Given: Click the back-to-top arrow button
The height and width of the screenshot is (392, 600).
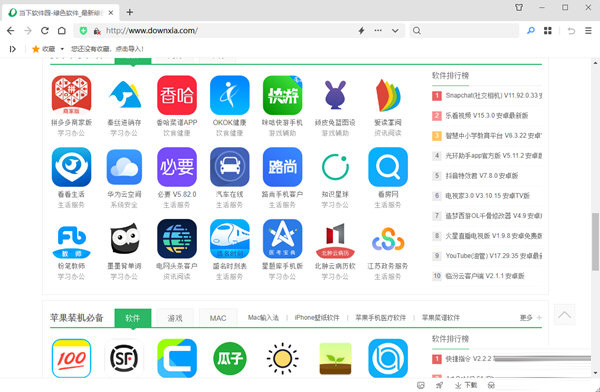Looking at the screenshot, I should [x=564, y=315].
